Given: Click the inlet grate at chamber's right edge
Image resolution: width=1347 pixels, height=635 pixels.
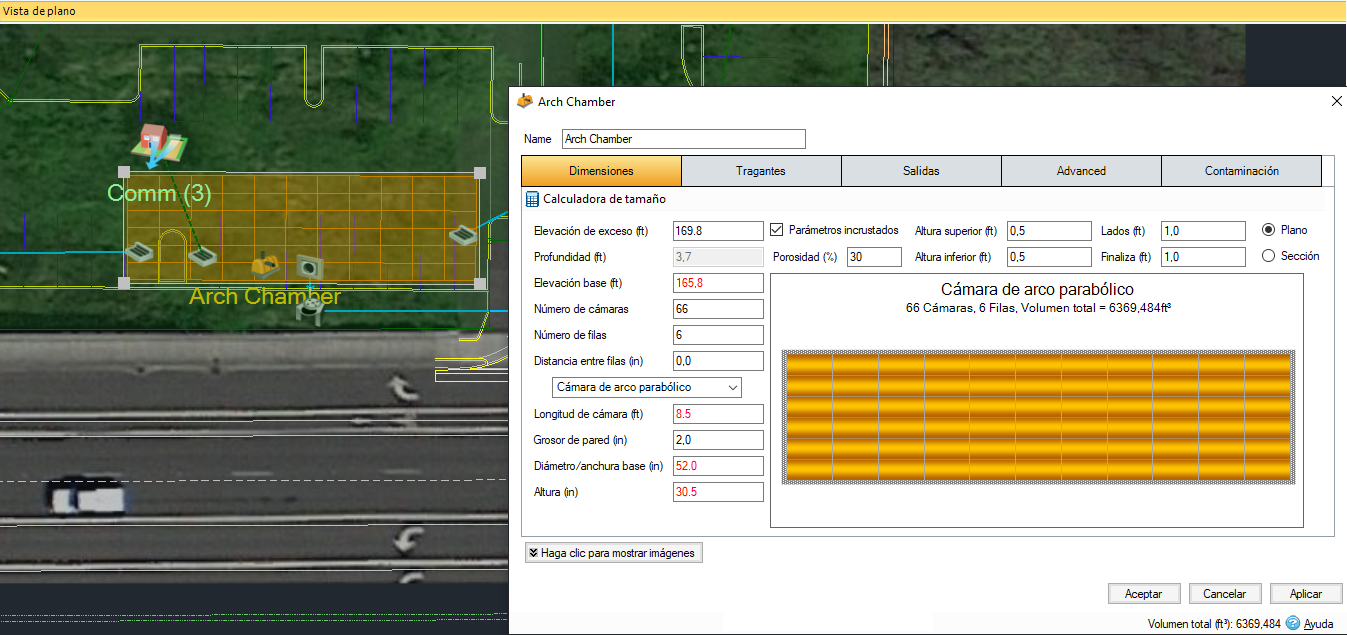Looking at the screenshot, I should click(462, 235).
